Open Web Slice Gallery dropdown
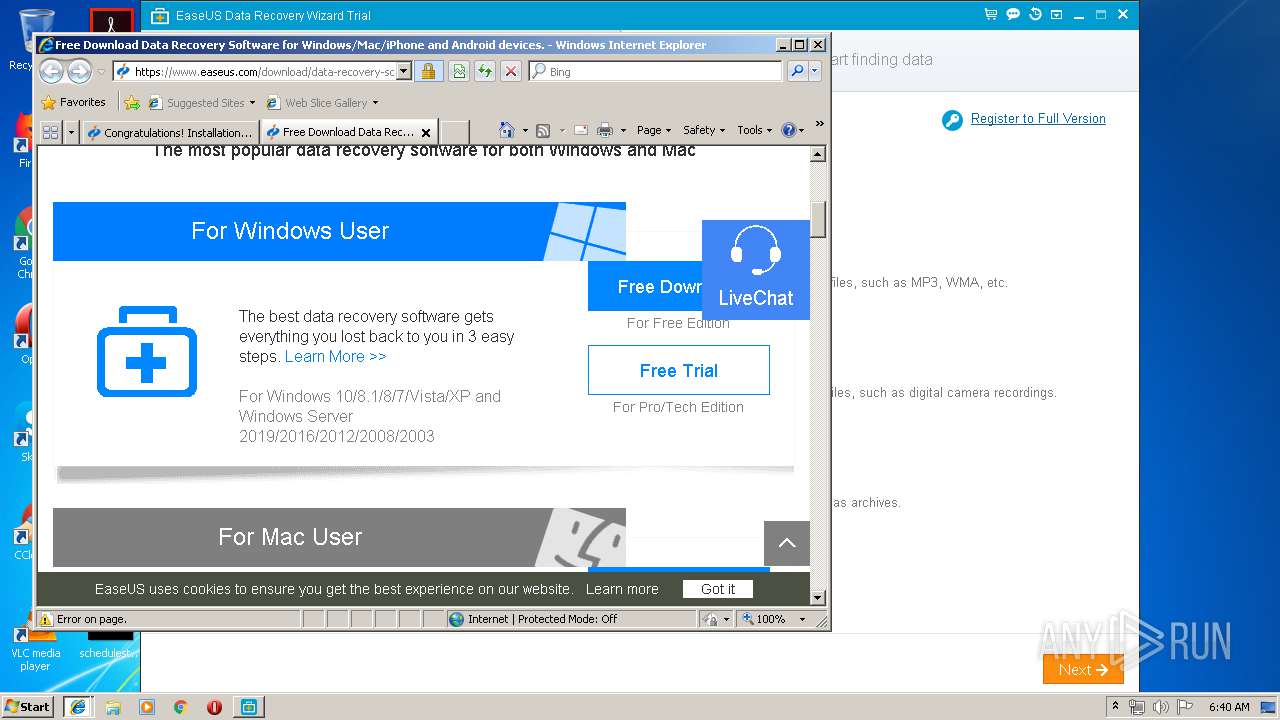The image size is (1280, 720). (x=322, y=102)
